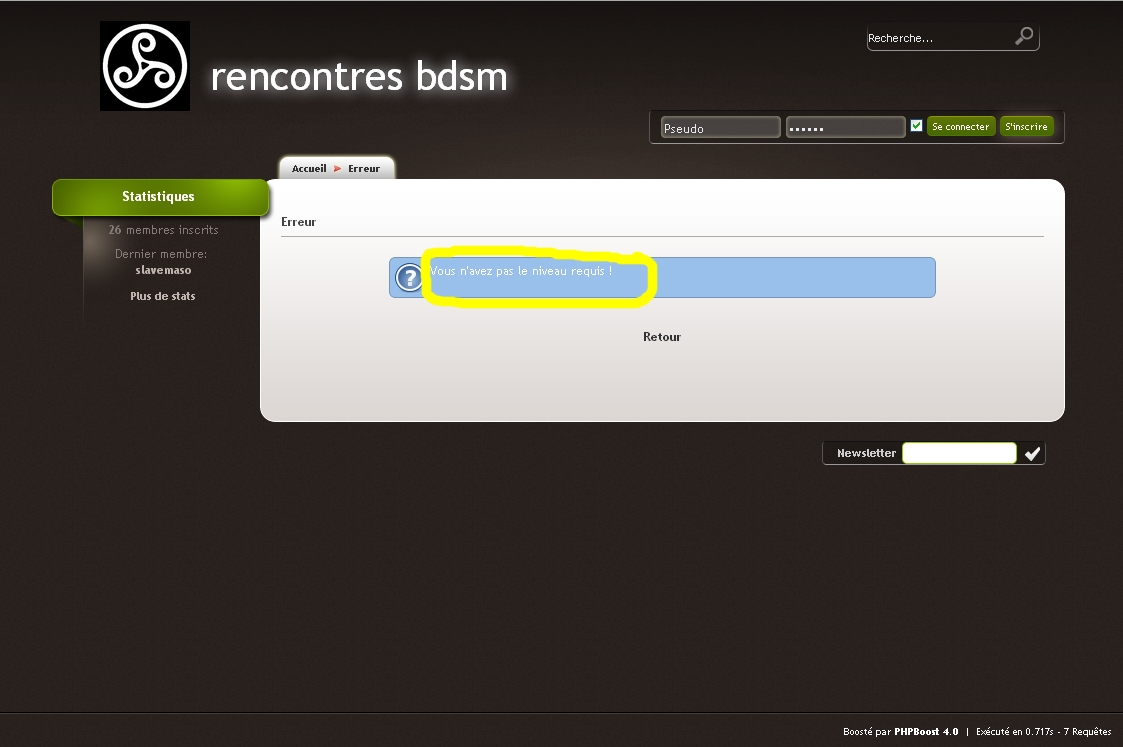Click the red breadcrumb arrow separator

[338, 169]
